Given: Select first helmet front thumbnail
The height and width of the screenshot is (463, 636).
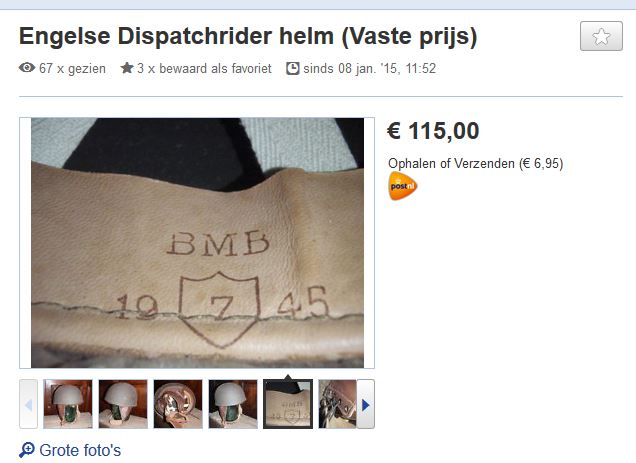Looking at the screenshot, I should pos(68,404).
